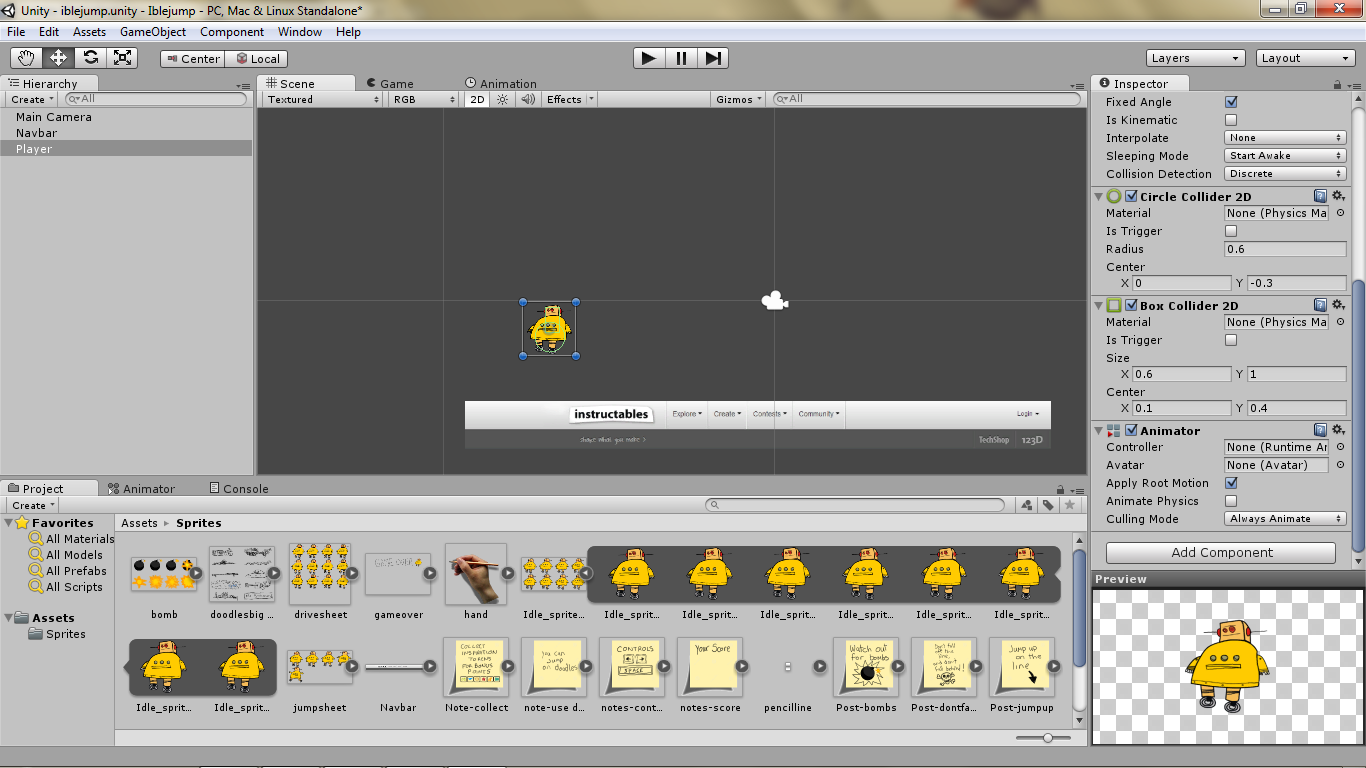Image resolution: width=1366 pixels, height=768 pixels.
Task: Collapse the Box Collider 2D component
Action: pos(1098,305)
